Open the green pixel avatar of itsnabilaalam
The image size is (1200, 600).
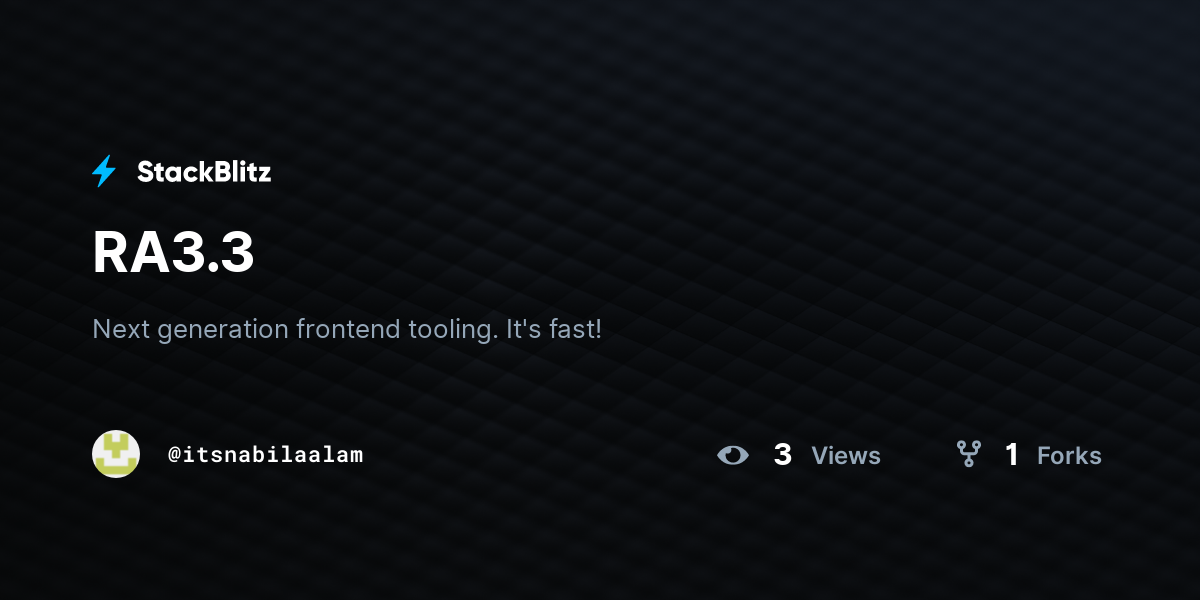[x=116, y=454]
